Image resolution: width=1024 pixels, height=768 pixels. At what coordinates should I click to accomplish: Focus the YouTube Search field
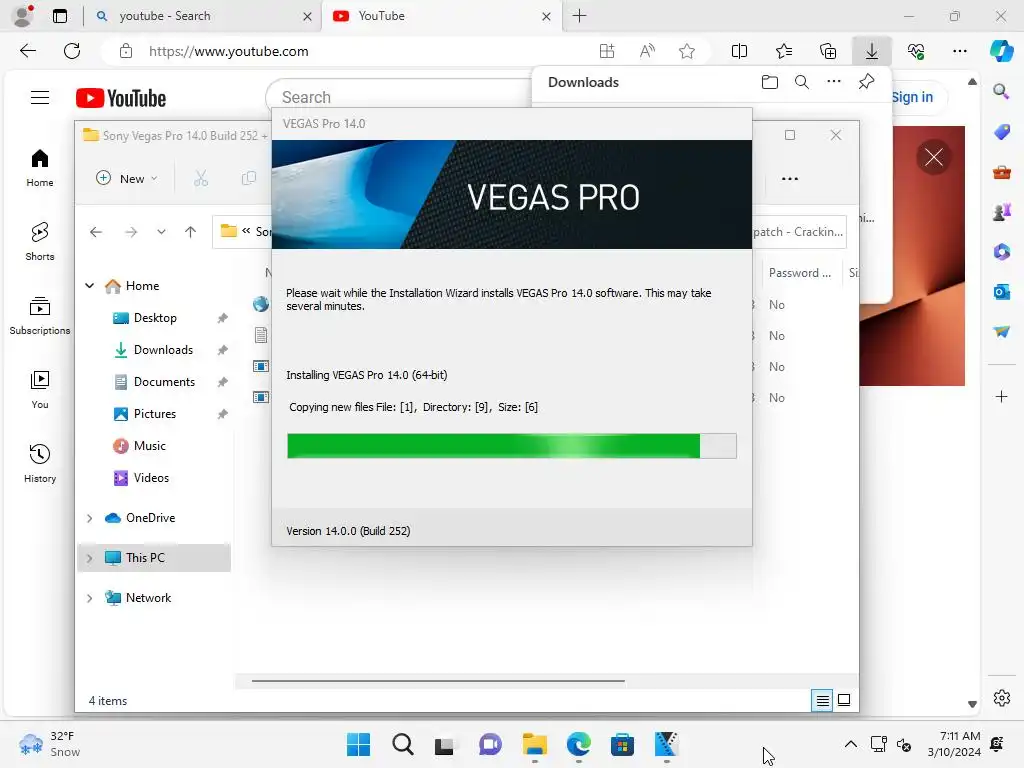398,97
